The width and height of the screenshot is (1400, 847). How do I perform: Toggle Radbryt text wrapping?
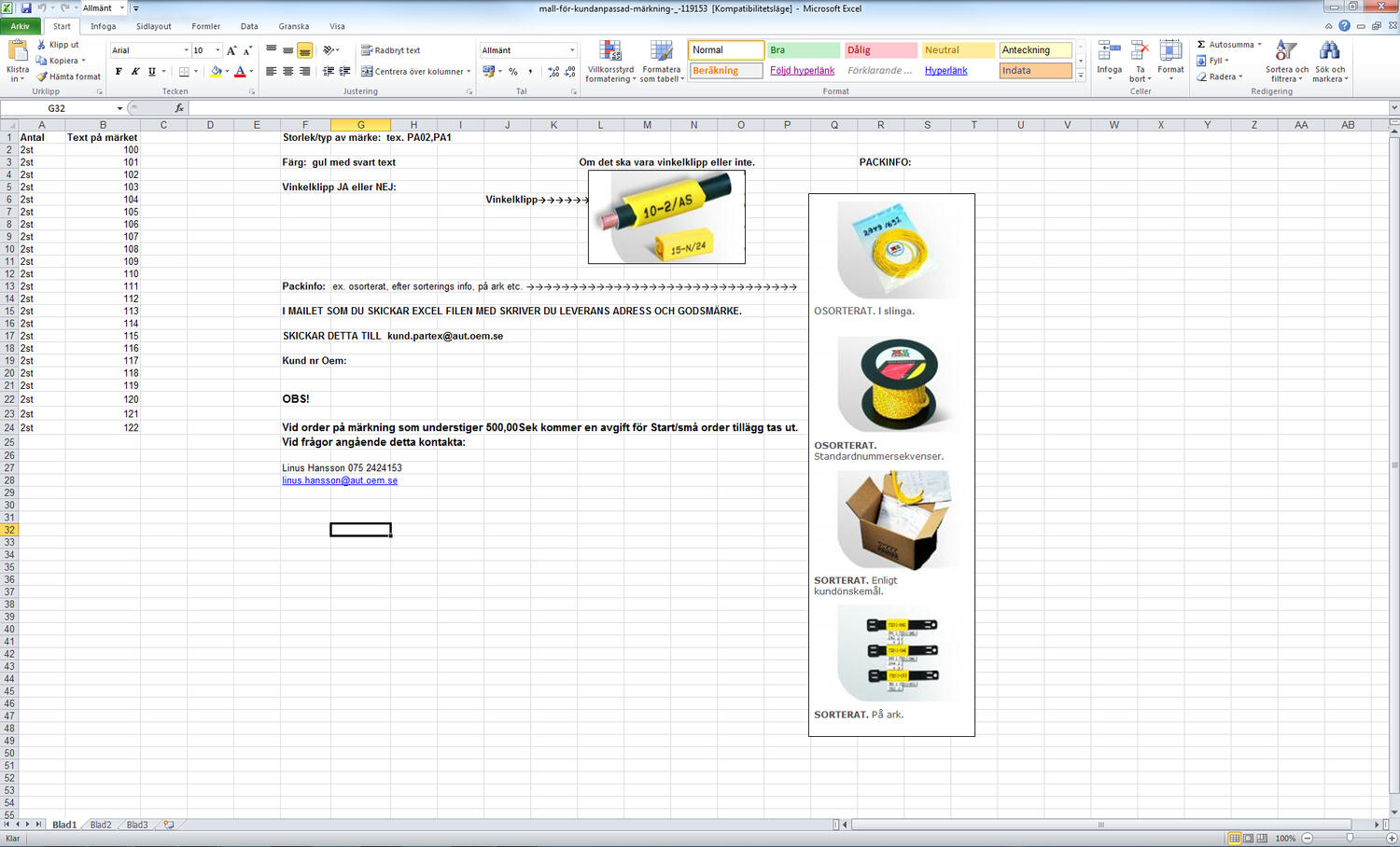coord(390,50)
